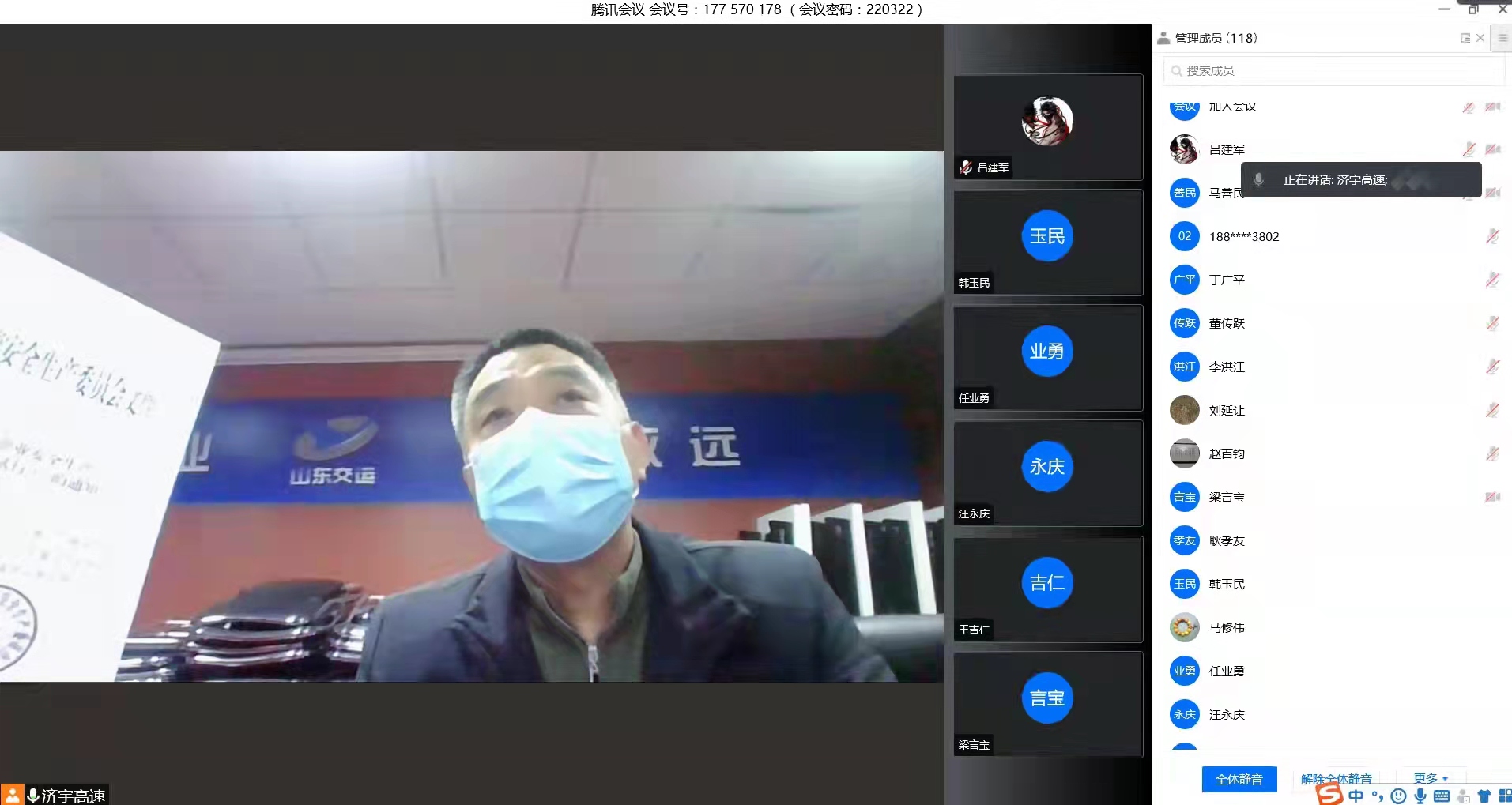1512x805 pixels.
Task: Click the 吕建军 participant video tile
Action: 1047,127
